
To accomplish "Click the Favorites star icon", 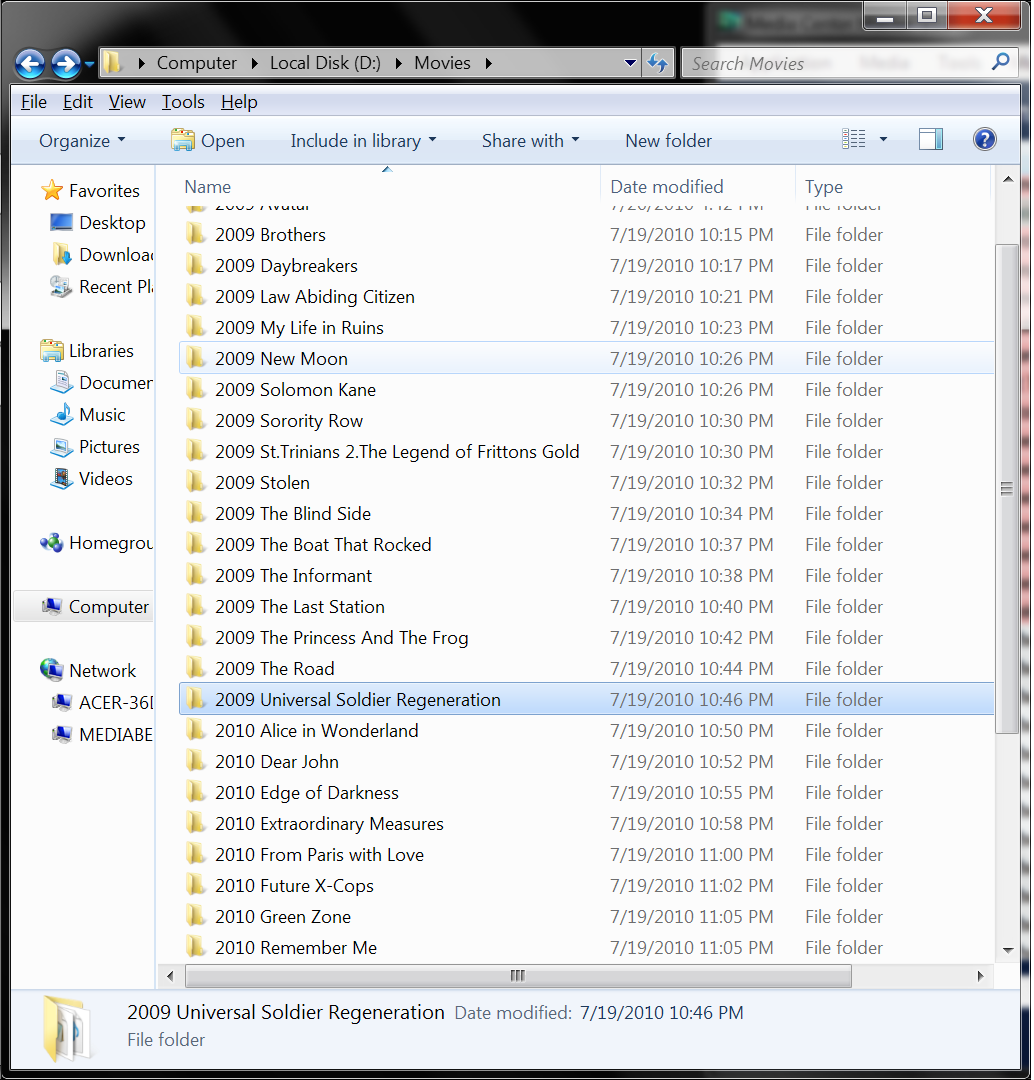I will [x=52, y=190].
